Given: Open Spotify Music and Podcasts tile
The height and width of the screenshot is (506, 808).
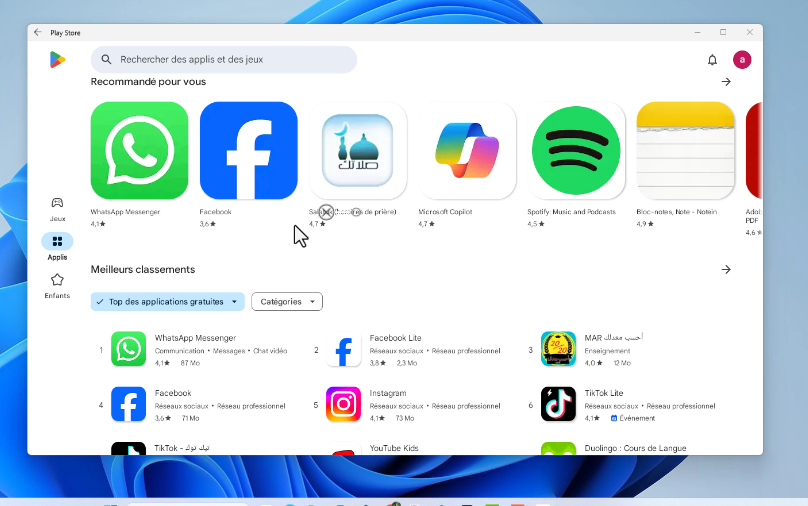Looking at the screenshot, I should 576,150.
